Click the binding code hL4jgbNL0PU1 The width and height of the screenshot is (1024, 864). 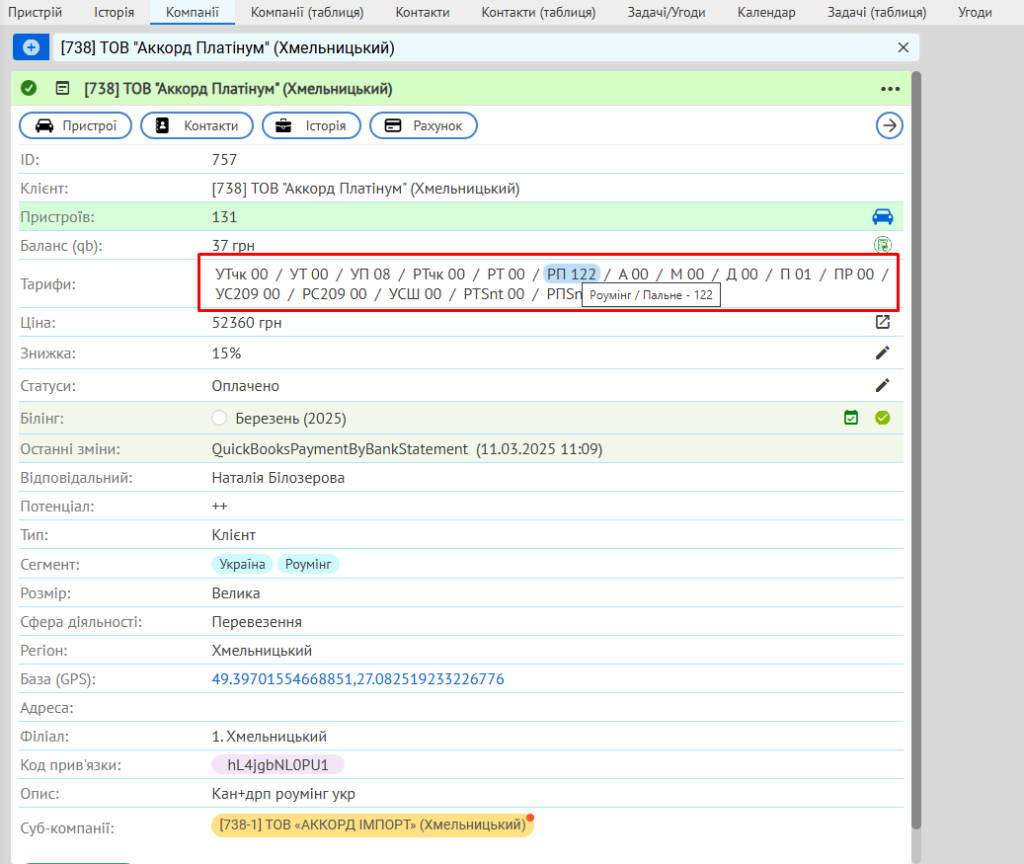tap(278, 765)
